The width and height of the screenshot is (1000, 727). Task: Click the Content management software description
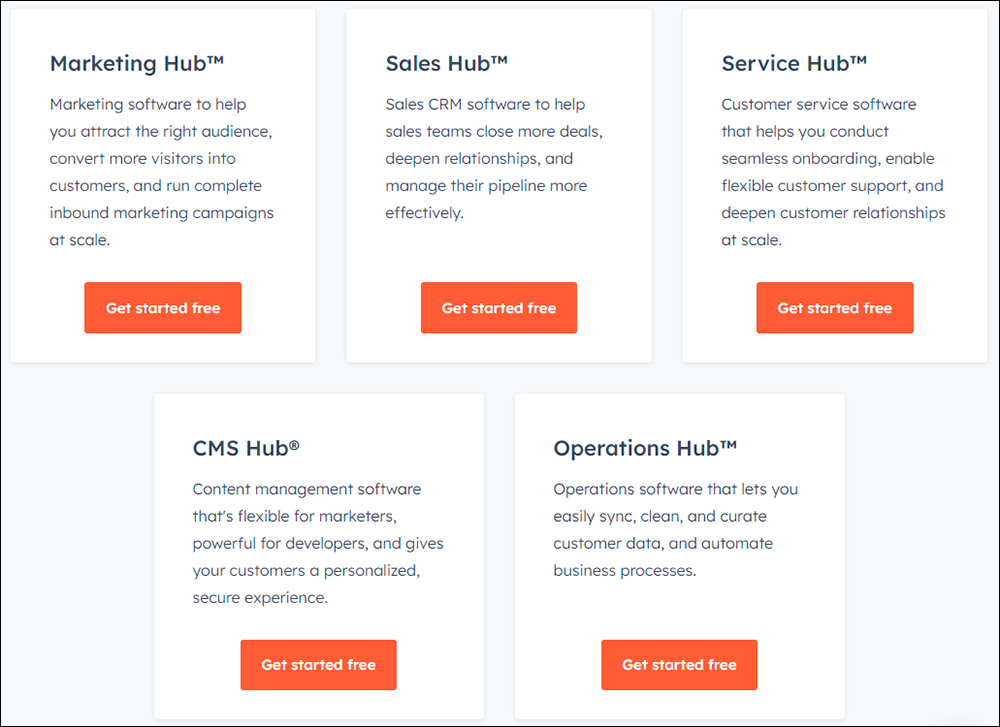318,543
